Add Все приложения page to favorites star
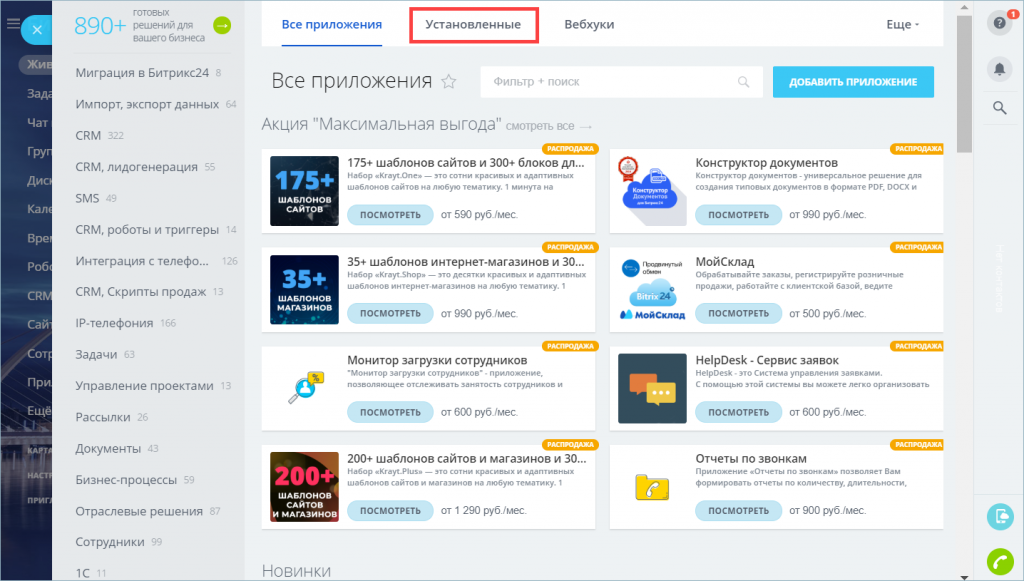 (x=449, y=82)
